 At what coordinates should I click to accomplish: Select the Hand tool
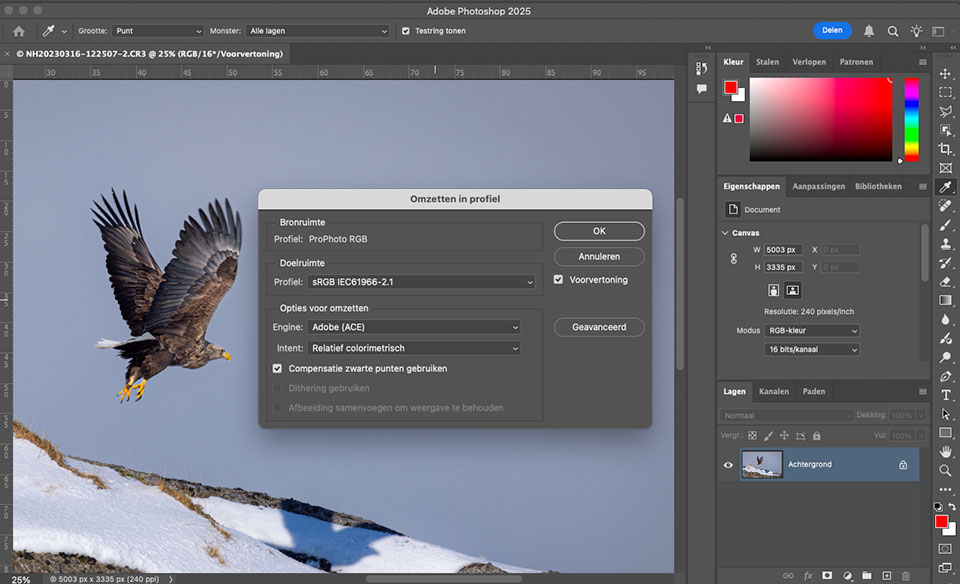945,452
